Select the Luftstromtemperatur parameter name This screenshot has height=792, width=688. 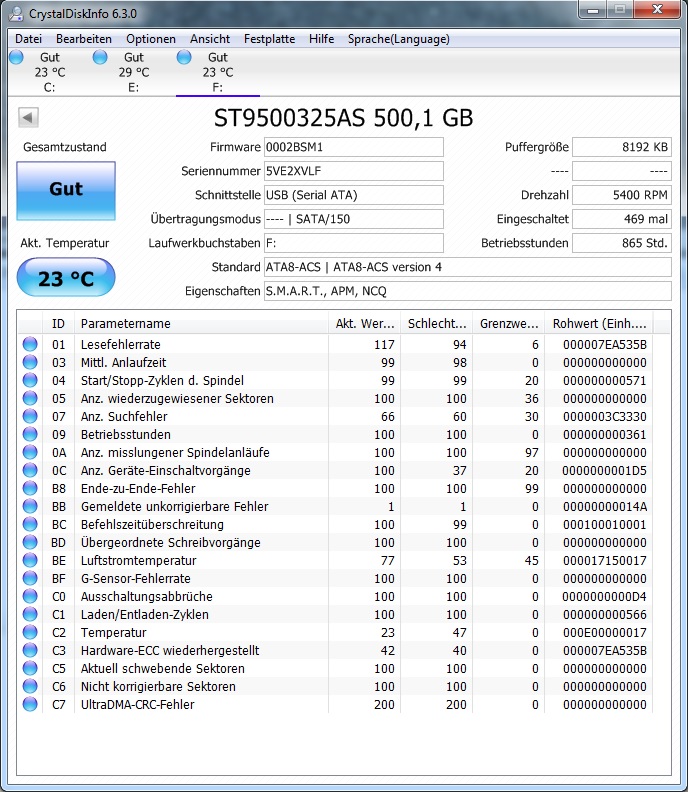139,561
